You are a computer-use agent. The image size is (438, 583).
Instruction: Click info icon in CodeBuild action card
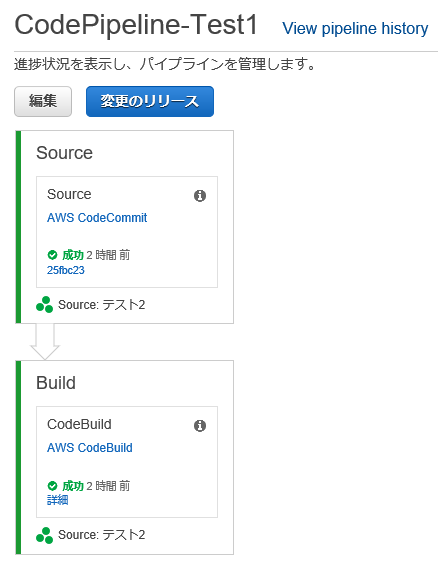pos(200,426)
